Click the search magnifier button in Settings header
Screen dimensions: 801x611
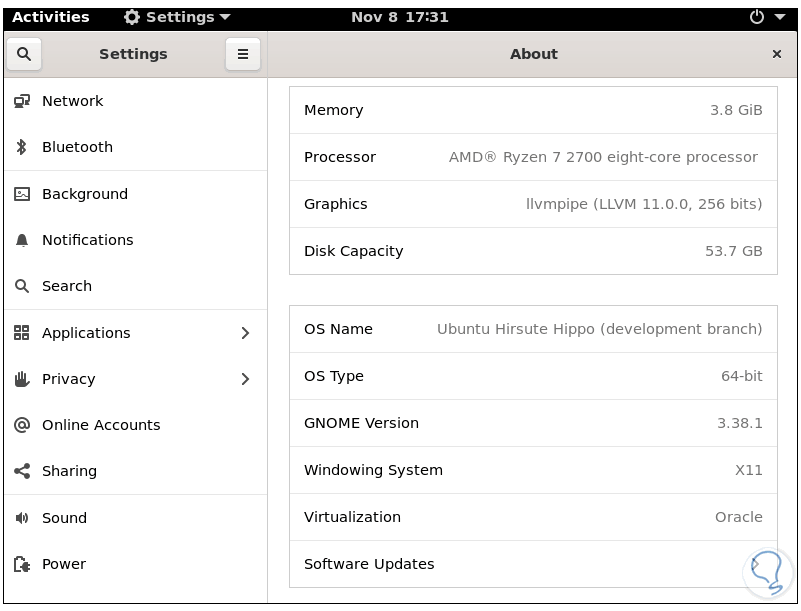coord(24,54)
